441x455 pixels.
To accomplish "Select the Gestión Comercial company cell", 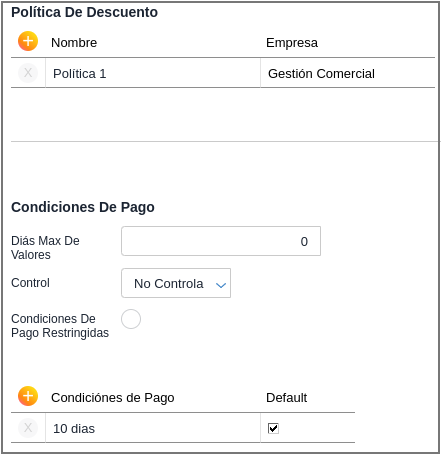I will tap(348, 73).
